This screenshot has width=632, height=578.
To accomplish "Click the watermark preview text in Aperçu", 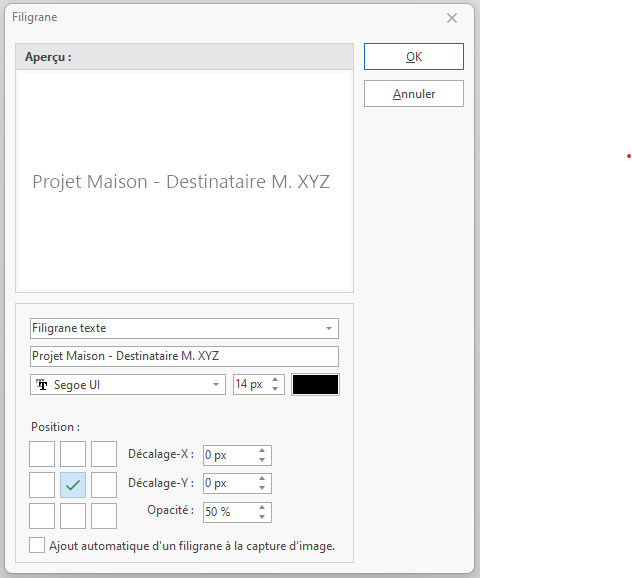I will pos(181,182).
